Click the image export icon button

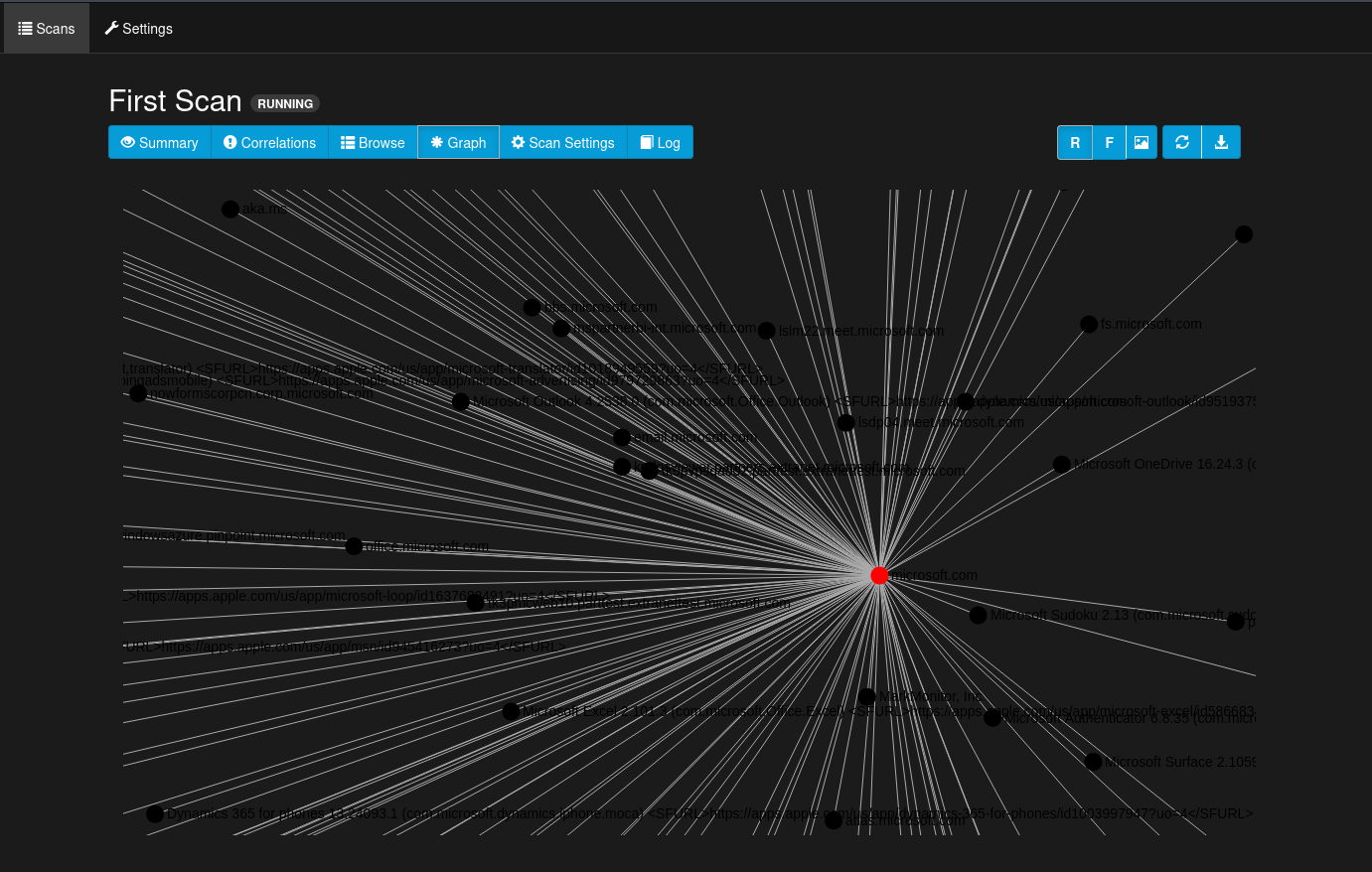tap(1142, 142)
